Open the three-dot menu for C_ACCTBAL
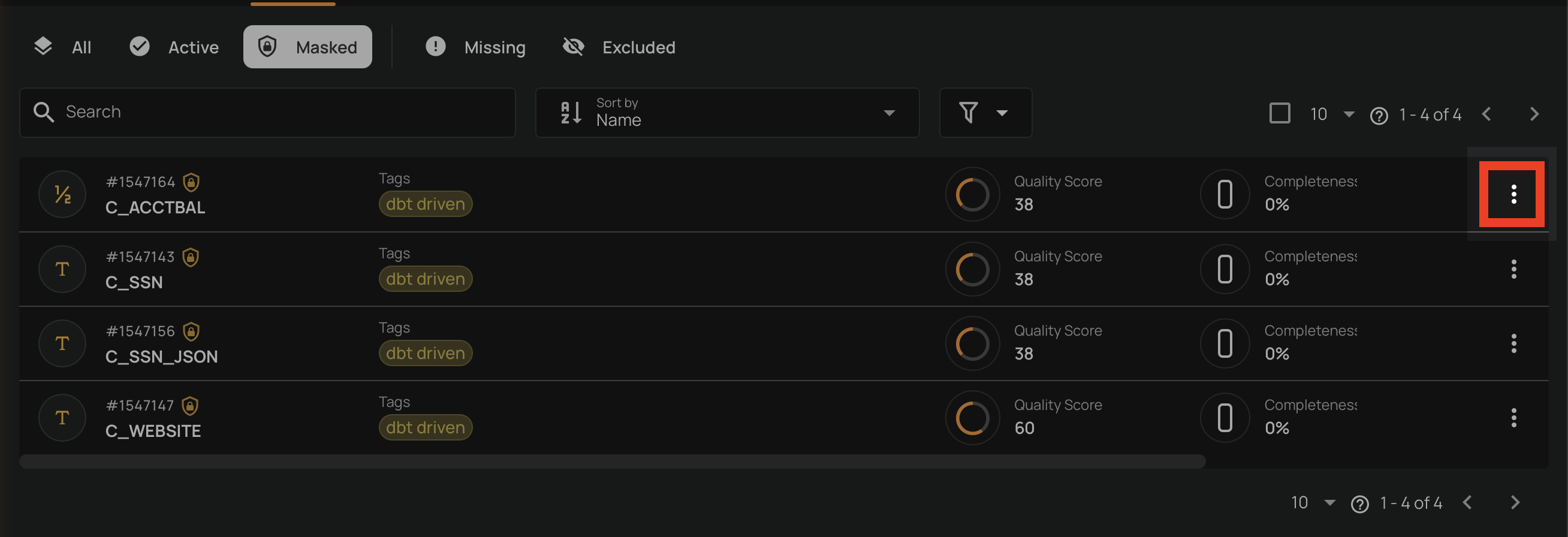This screenshot has height=537, width=1568. (1513, 194)
